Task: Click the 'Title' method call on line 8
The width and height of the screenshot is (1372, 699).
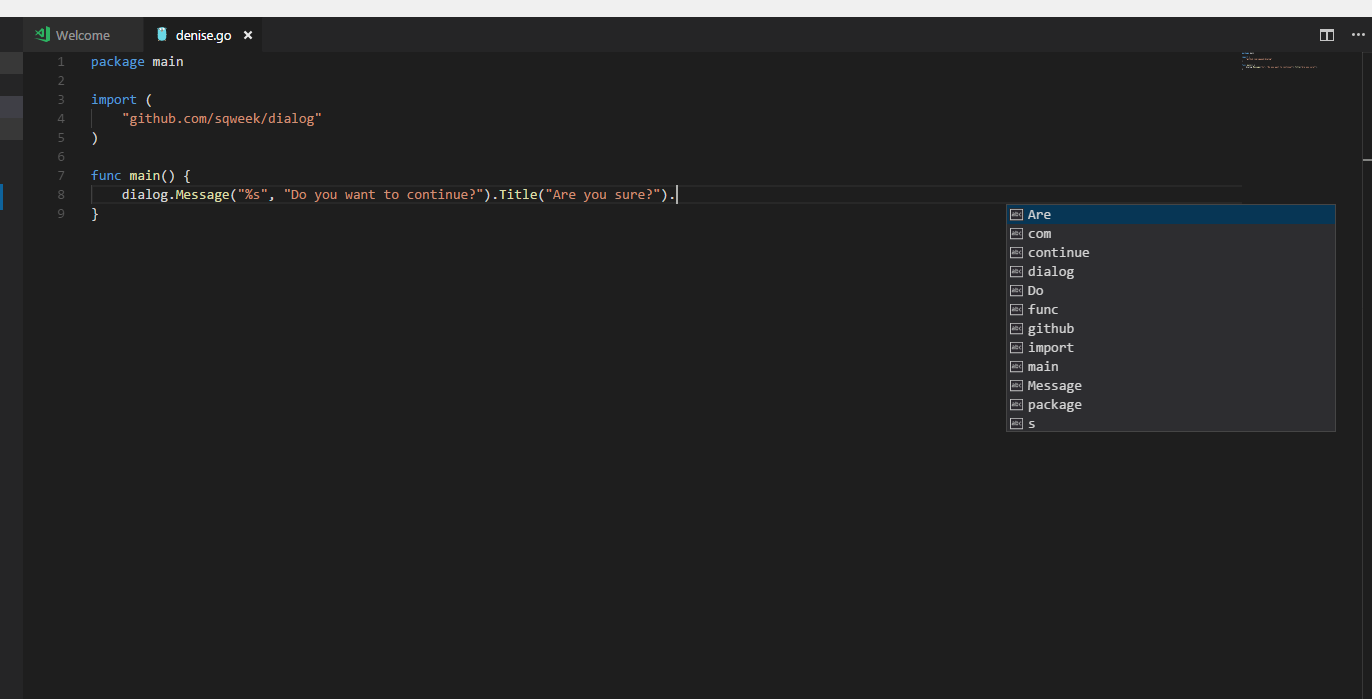Action: pyautogui.click(x=518, y=194)
